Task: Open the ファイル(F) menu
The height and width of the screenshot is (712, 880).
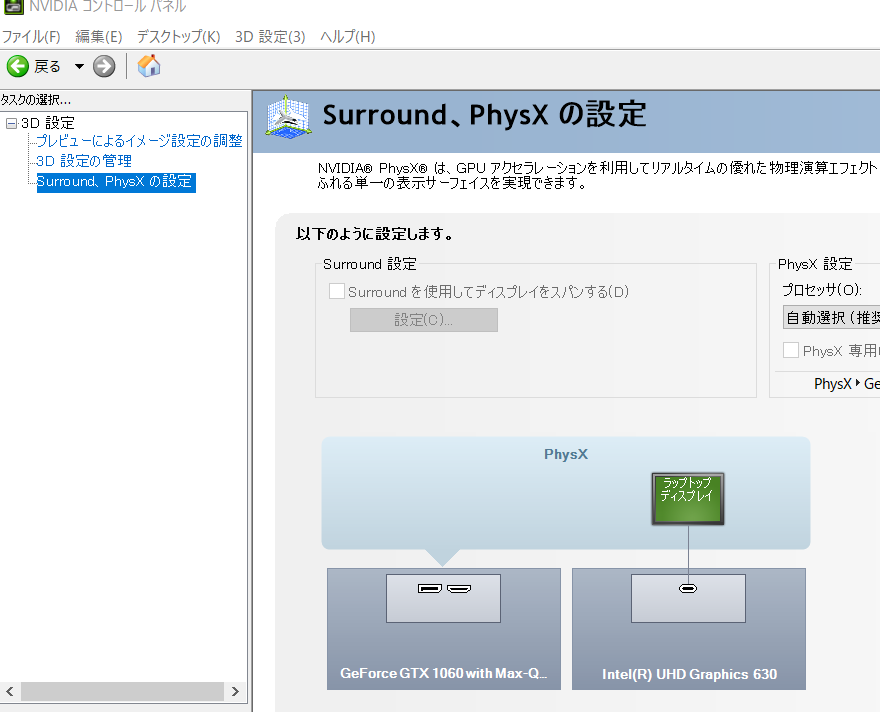Action: click(x=31, y=37)
